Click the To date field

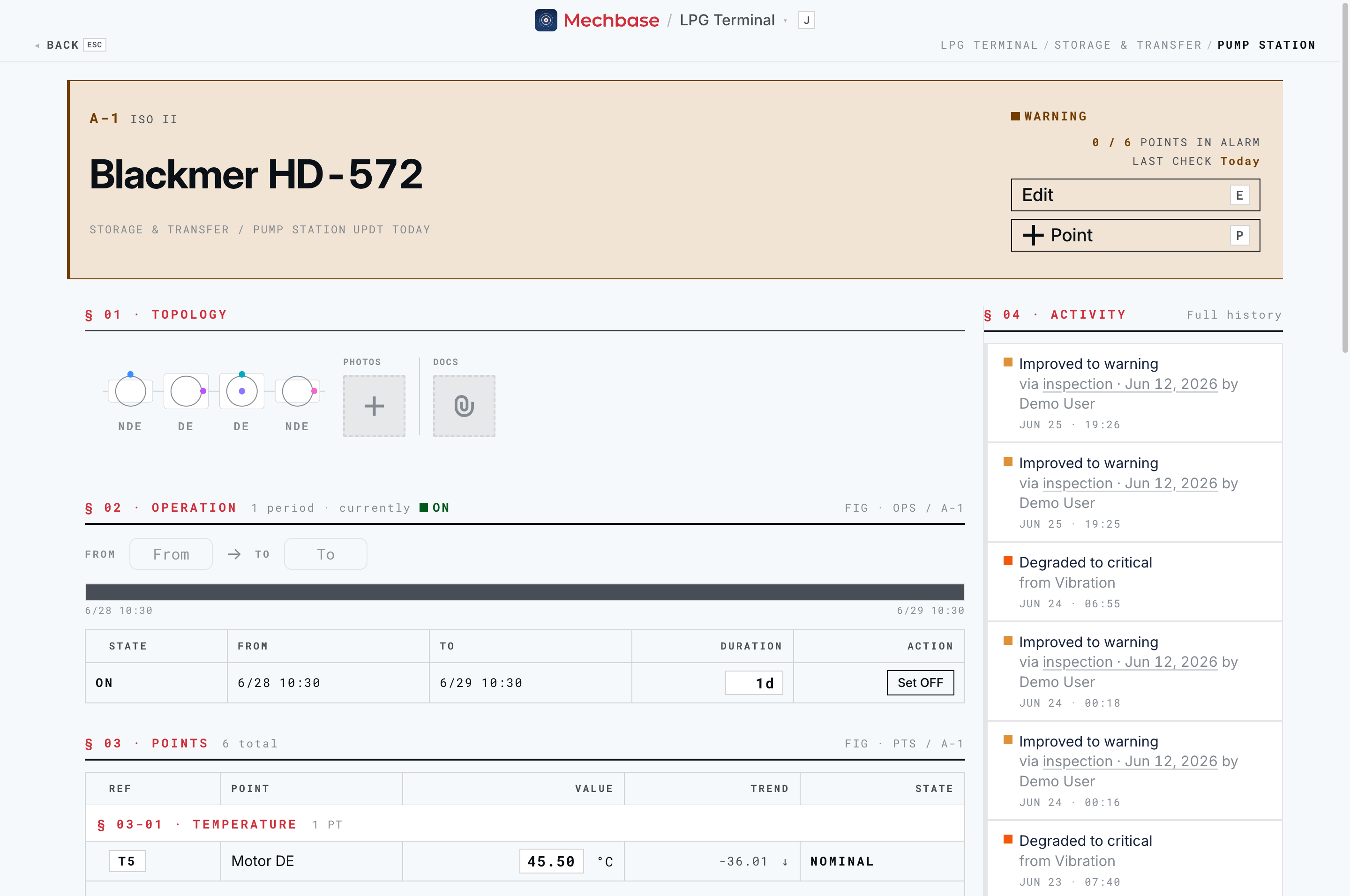coord(326,554)
